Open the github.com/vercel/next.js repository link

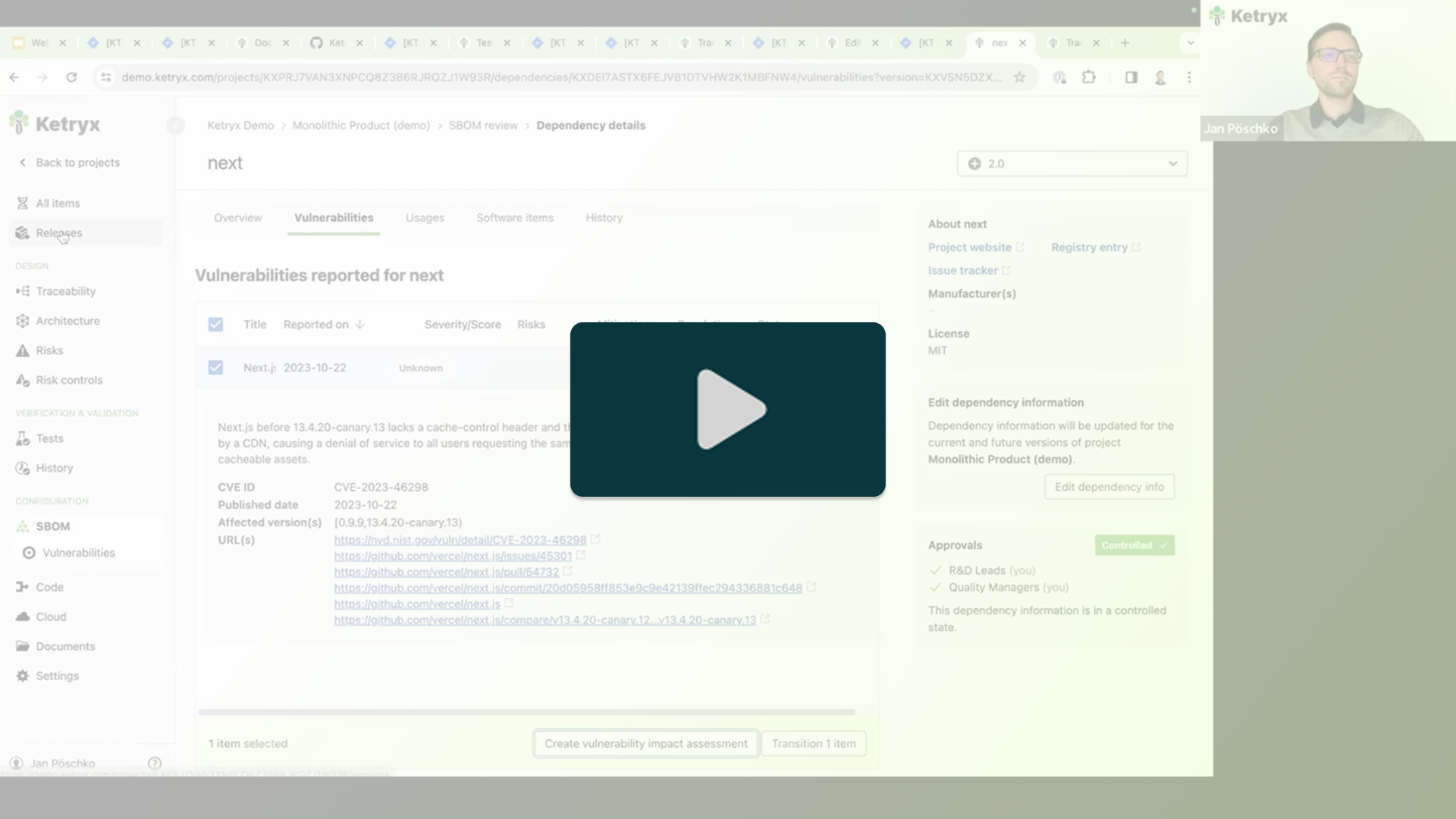[417, 604]
